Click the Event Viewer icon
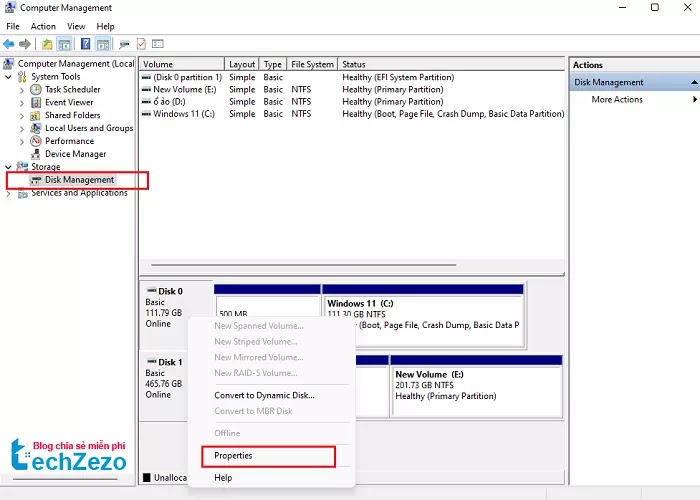The height and width of the screenshot is (500, 700). pyautogui.click(x=36, y=102)
